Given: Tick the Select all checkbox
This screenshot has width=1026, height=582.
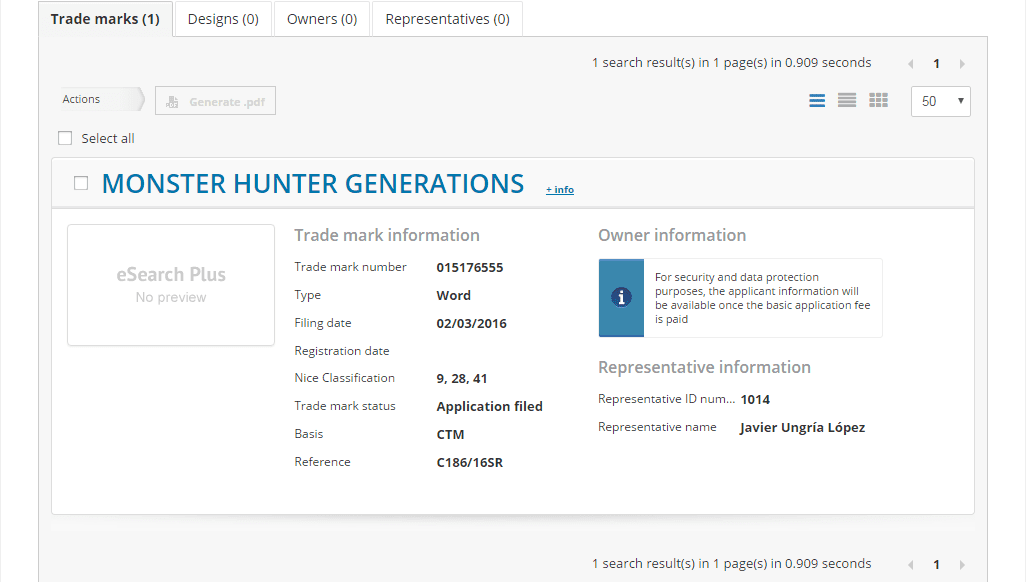Looking at the screenshot, I should pos(65,138).
